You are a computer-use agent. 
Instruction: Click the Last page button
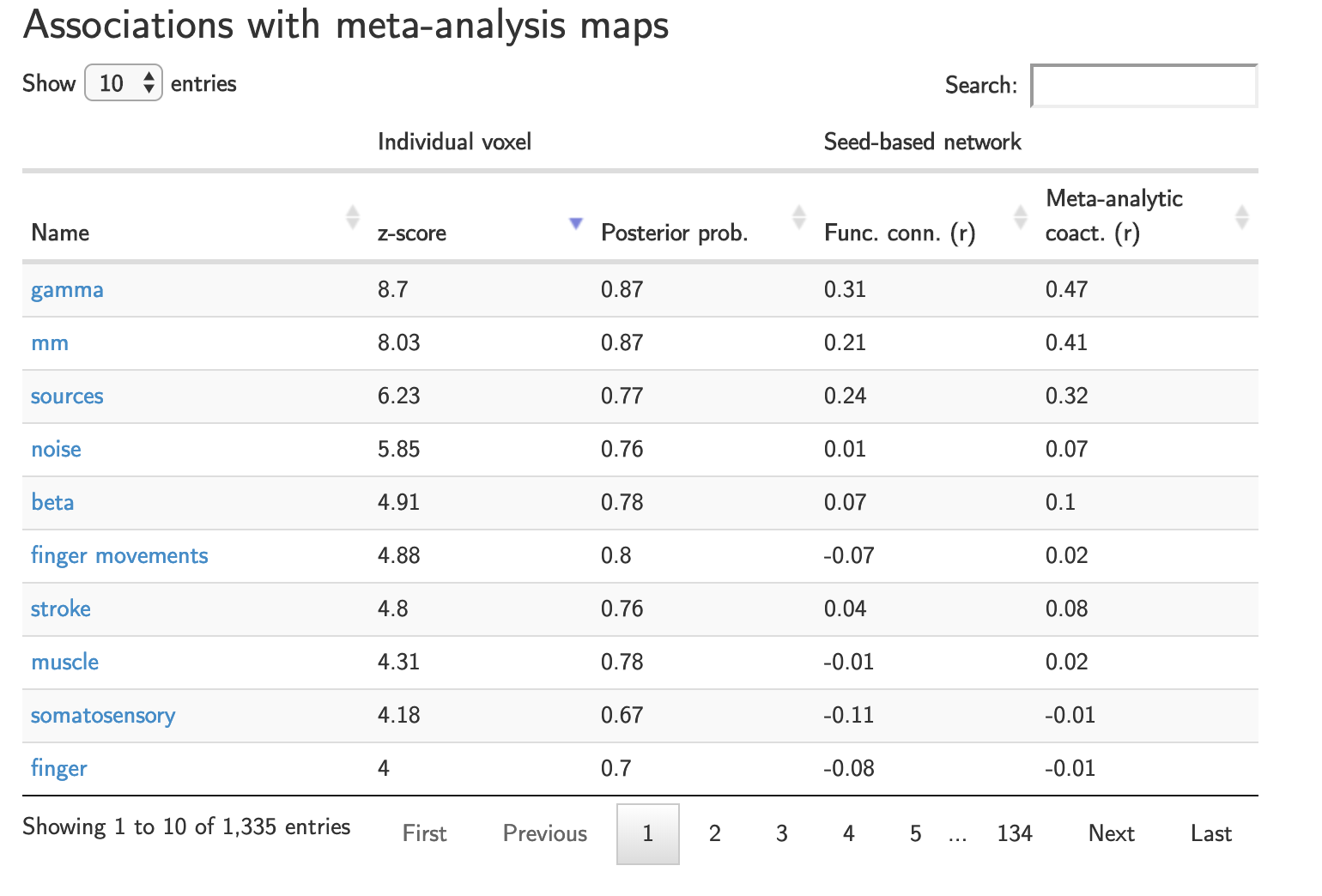coord(1210,833)
